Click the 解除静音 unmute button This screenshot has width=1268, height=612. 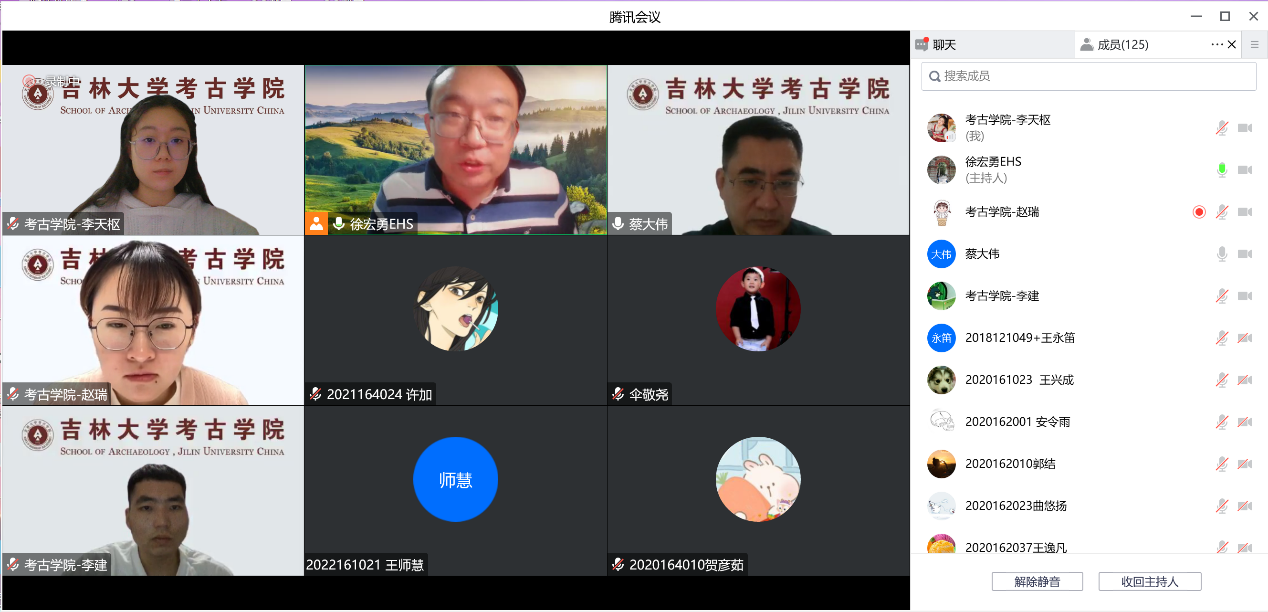coord(1037,581)
